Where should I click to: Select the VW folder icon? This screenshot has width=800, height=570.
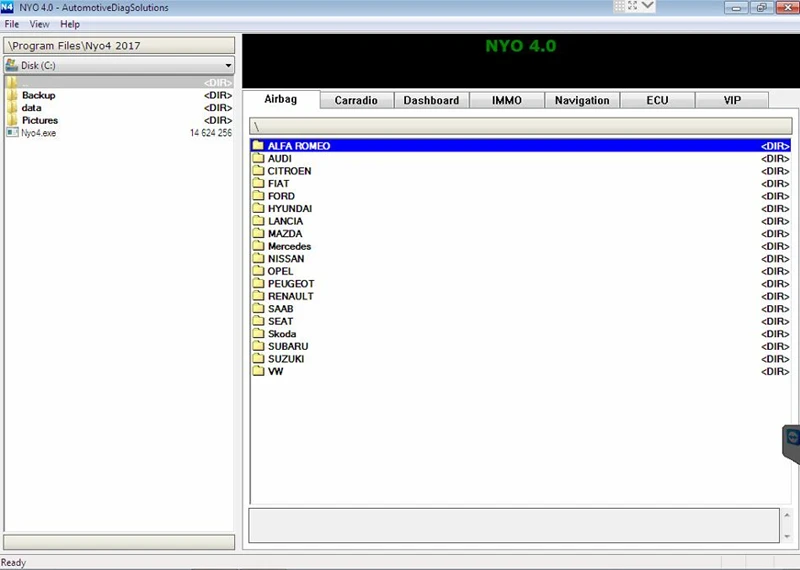coord(258,370)
